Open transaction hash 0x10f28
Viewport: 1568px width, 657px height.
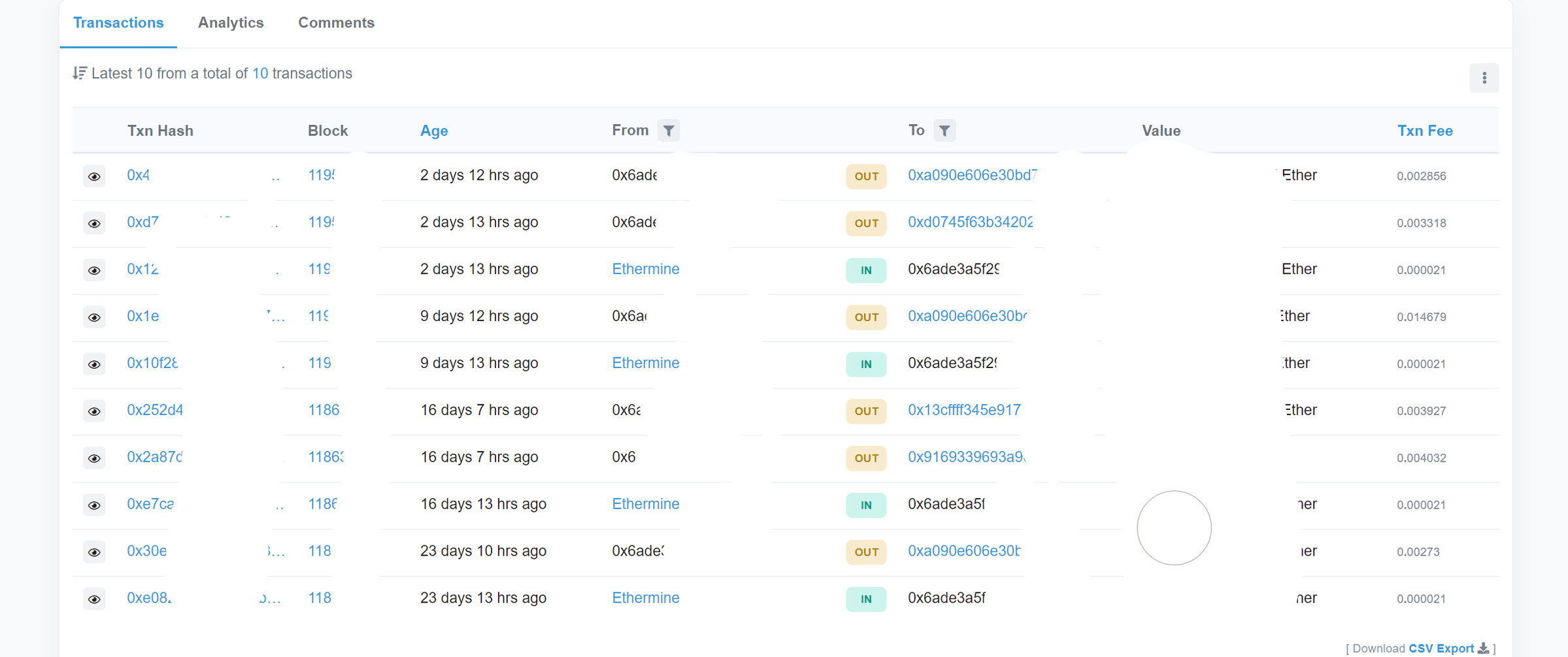click(152, 363)
